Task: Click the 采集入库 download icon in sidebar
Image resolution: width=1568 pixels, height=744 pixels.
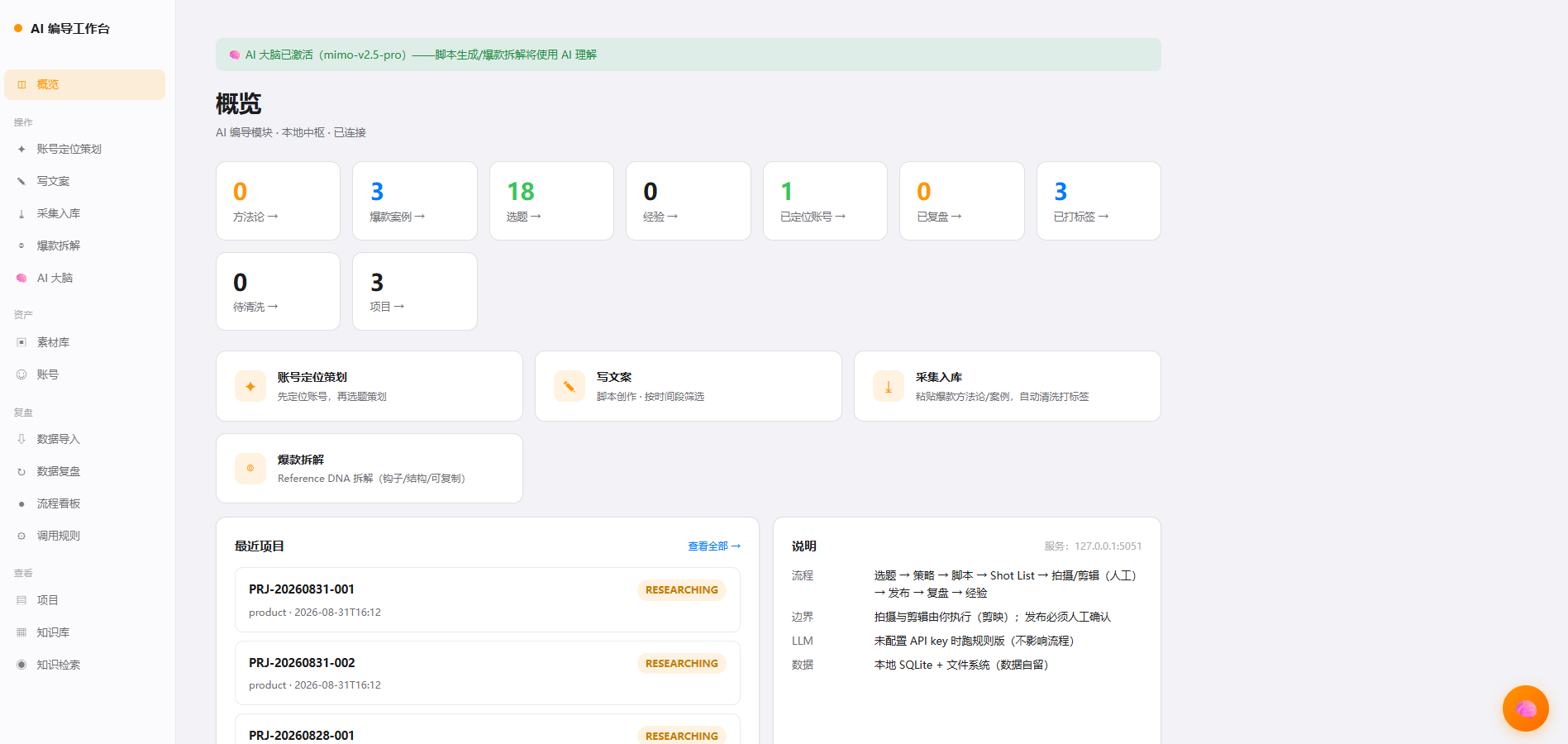Action: click(x=21, y=213)
